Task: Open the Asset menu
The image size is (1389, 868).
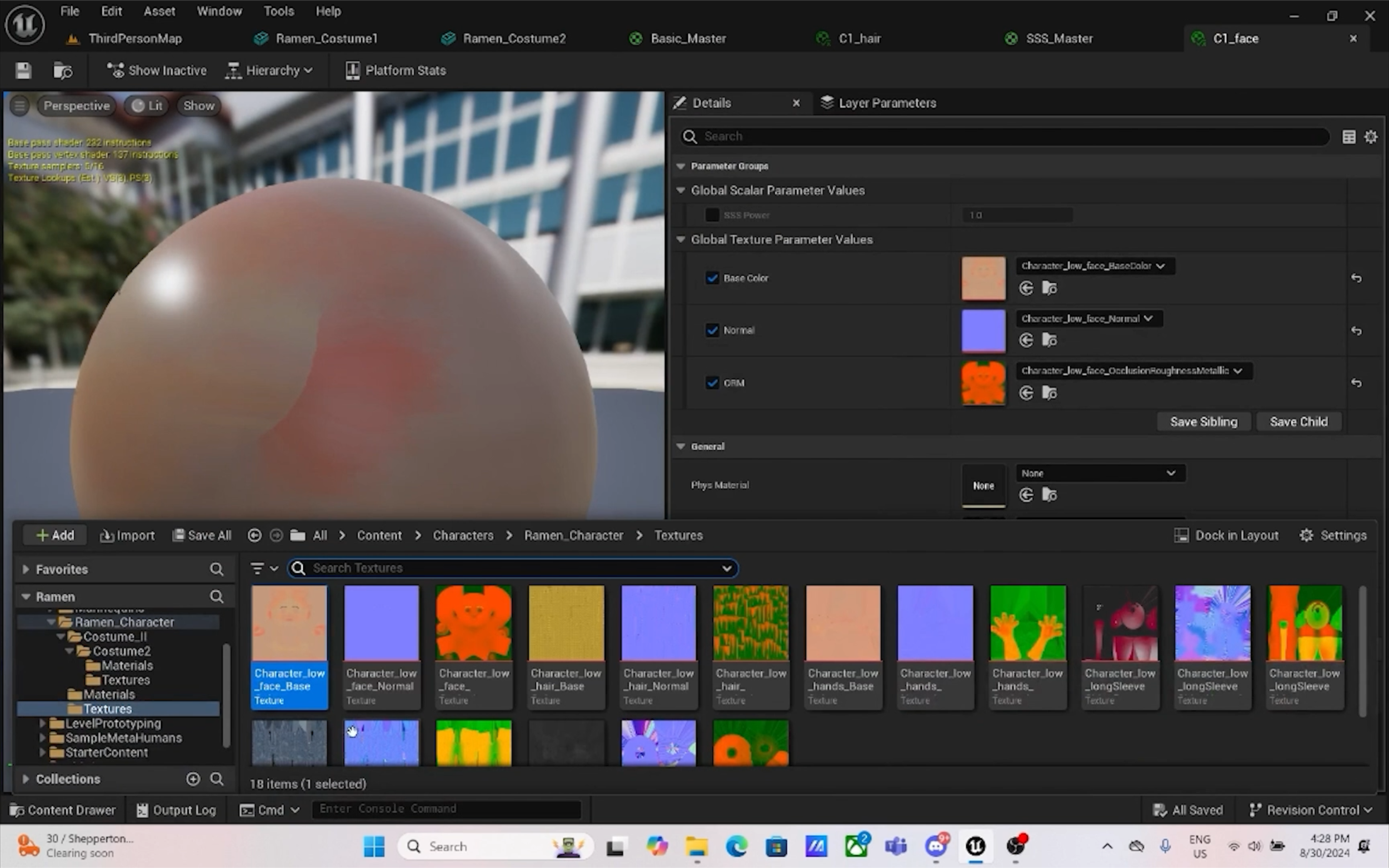Action: click(x=159, y=11)
